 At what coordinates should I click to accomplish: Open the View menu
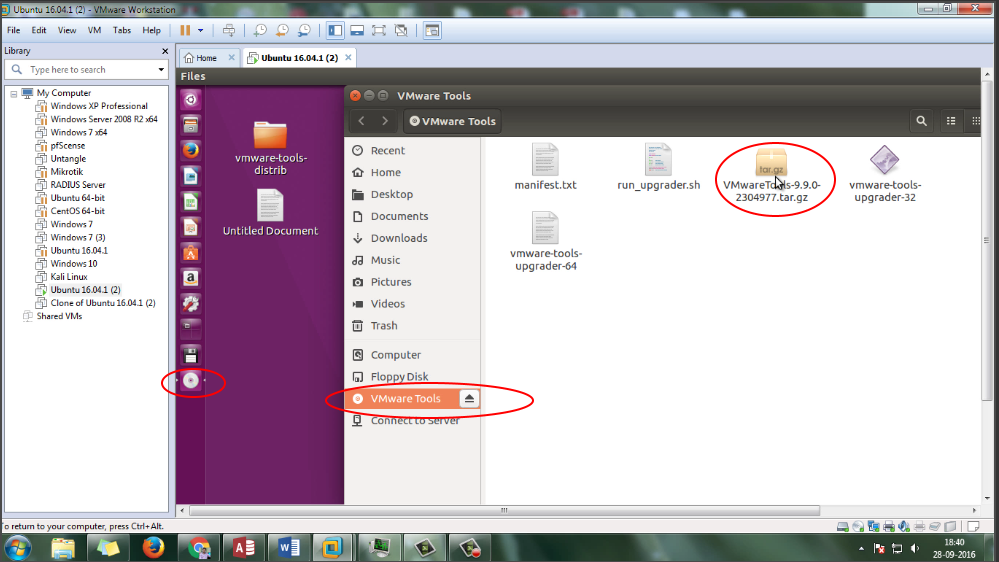(x=67, y=30)
